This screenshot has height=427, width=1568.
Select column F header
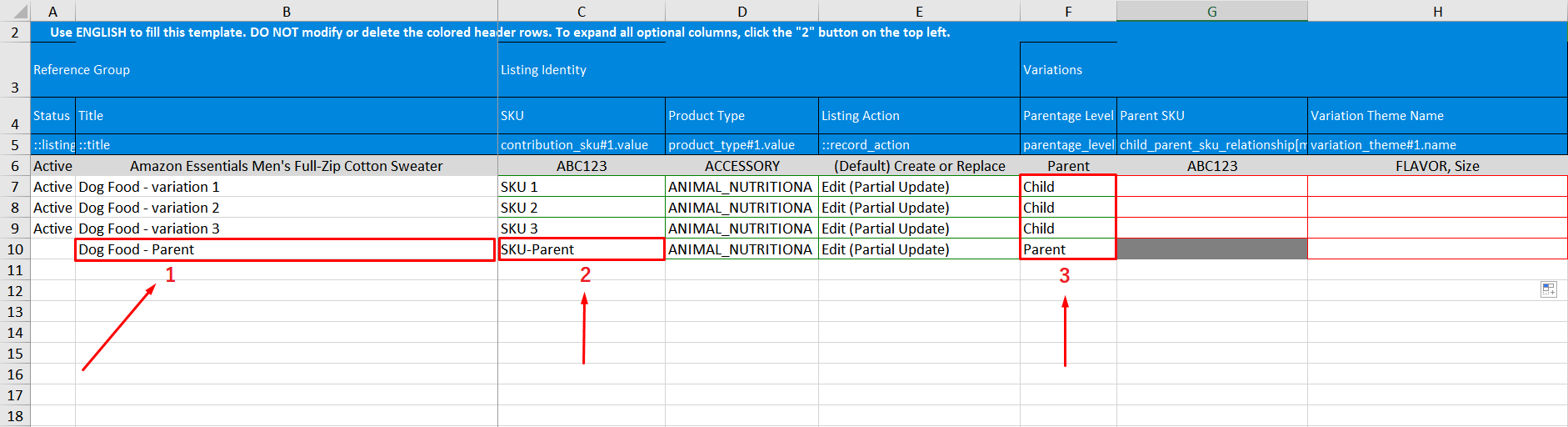[1068, 11]
